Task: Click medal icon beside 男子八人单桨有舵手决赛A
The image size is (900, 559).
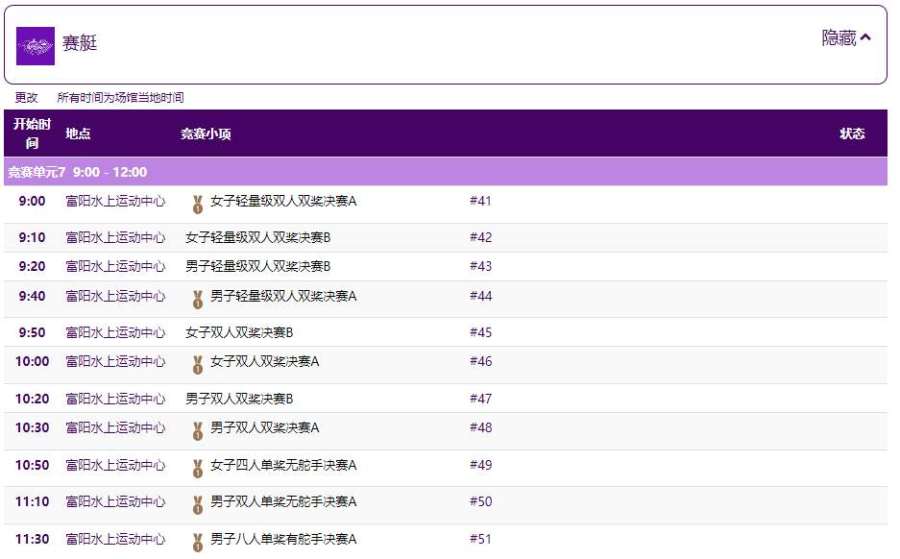Action: pyautogui.click(x=198, y=542)
